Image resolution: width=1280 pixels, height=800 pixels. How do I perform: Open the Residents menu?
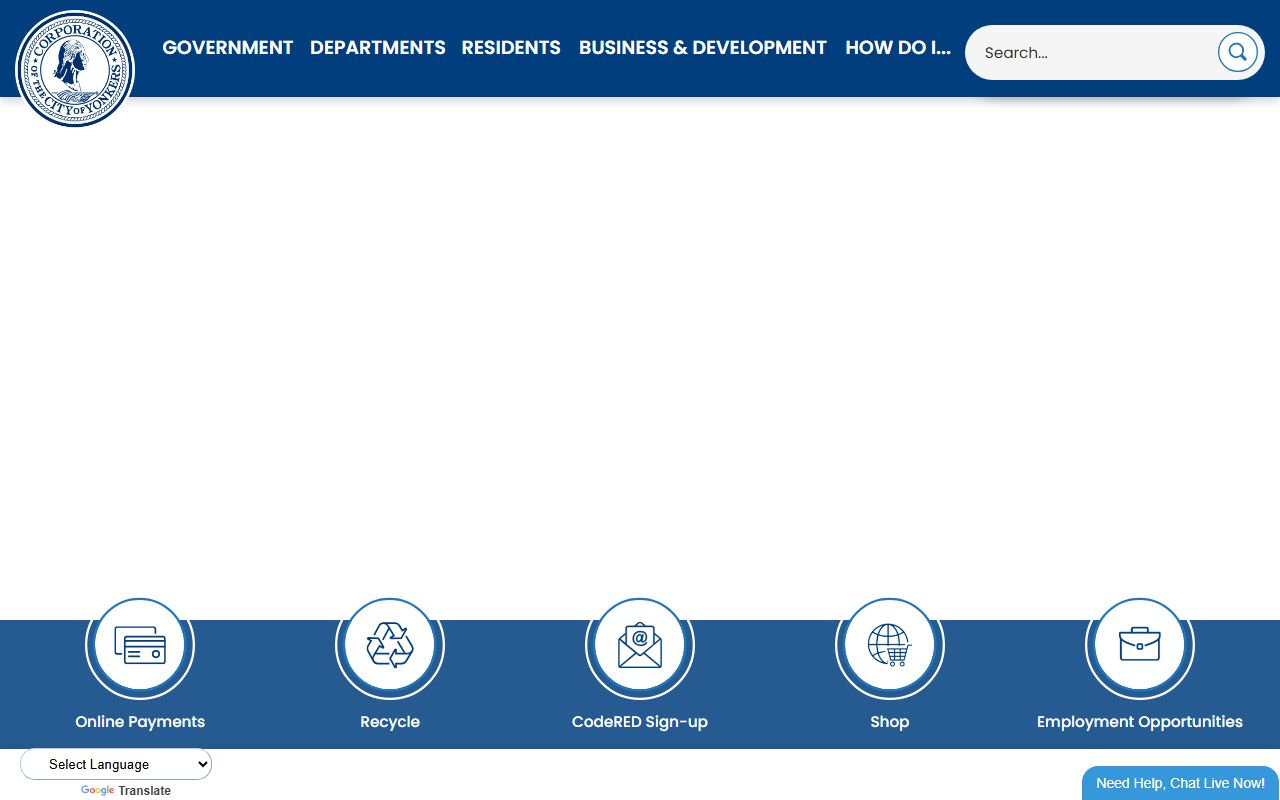pyautogui.click(x=511, y=48)
